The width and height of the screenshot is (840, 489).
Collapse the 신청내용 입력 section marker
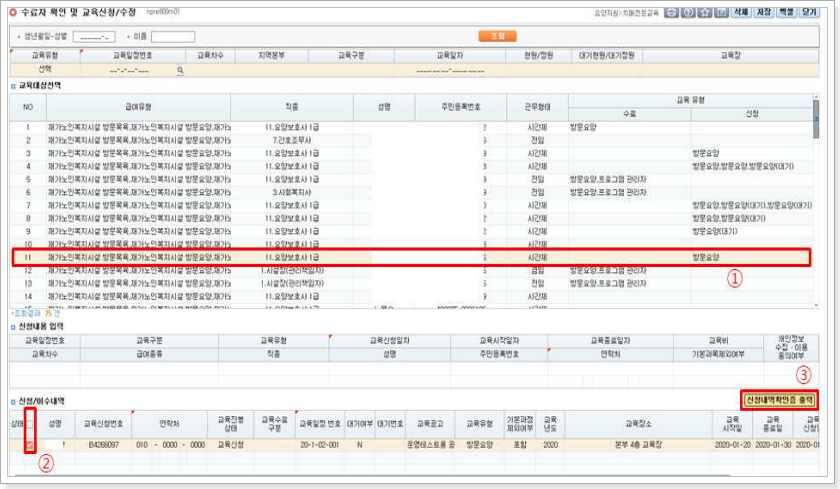(x=13, y=326)
